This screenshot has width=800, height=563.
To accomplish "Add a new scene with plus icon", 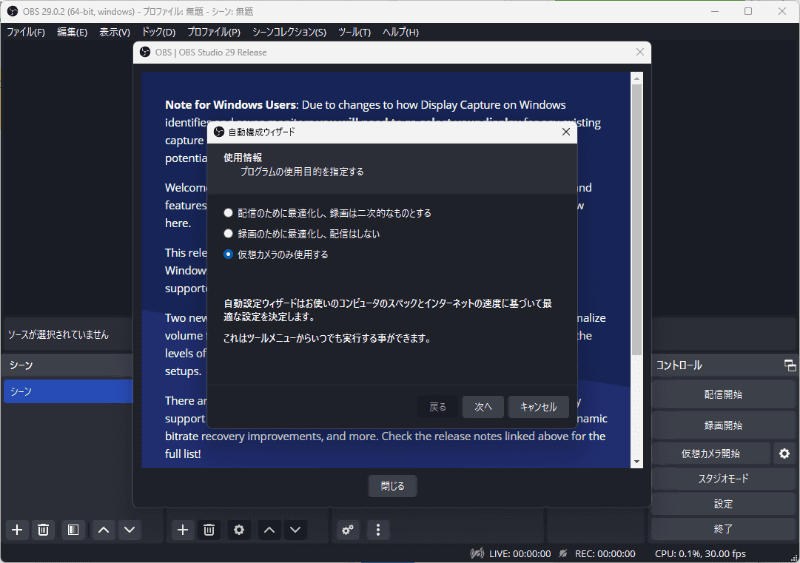I will 17,530.
